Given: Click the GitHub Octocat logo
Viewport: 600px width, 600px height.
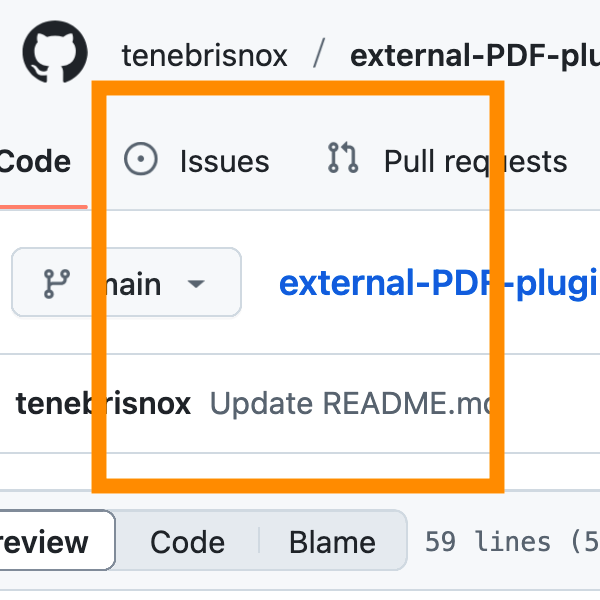Looking at the screenshot, I should tap(55, 53).
